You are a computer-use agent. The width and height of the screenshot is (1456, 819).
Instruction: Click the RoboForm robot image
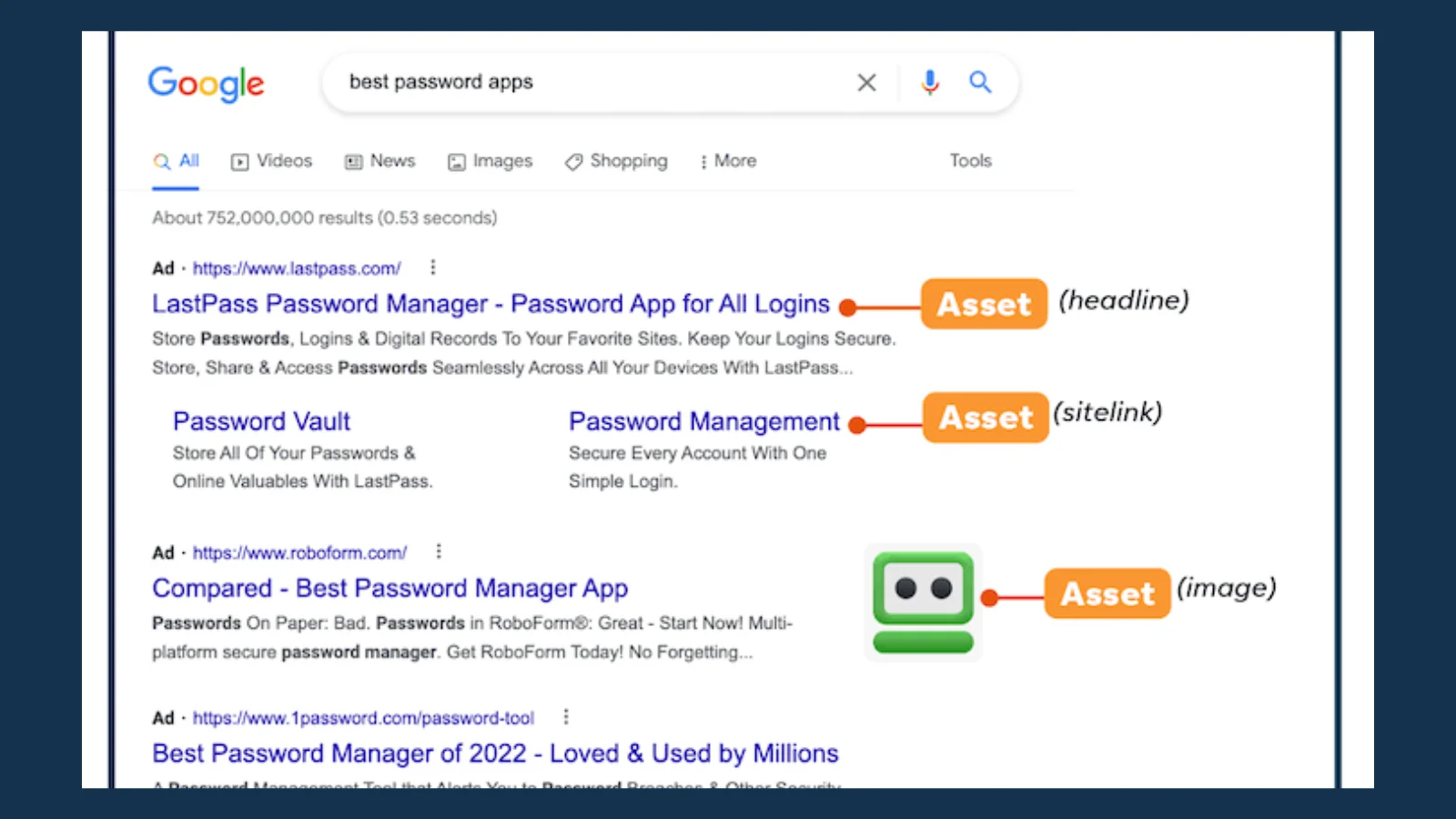[x=923, y=602]
